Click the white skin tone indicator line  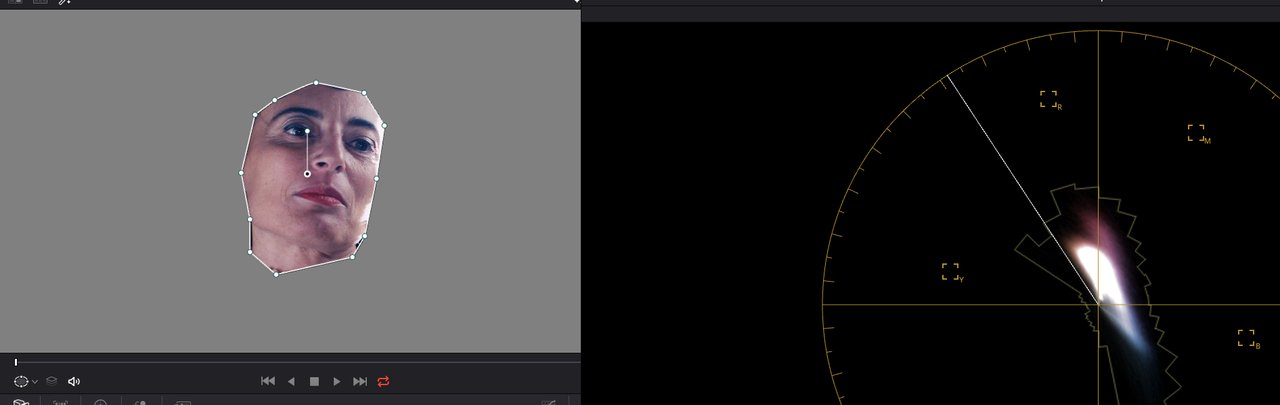1022,190
